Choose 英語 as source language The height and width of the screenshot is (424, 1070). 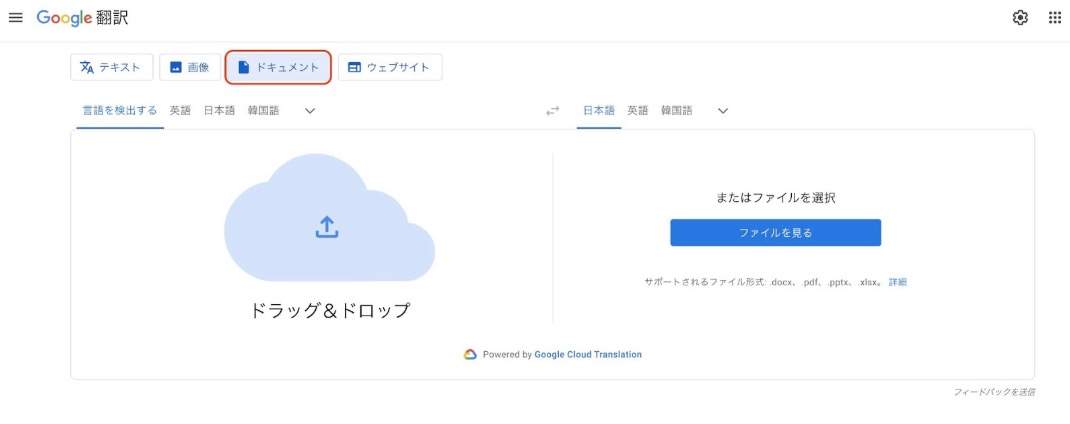click(180, 111)
